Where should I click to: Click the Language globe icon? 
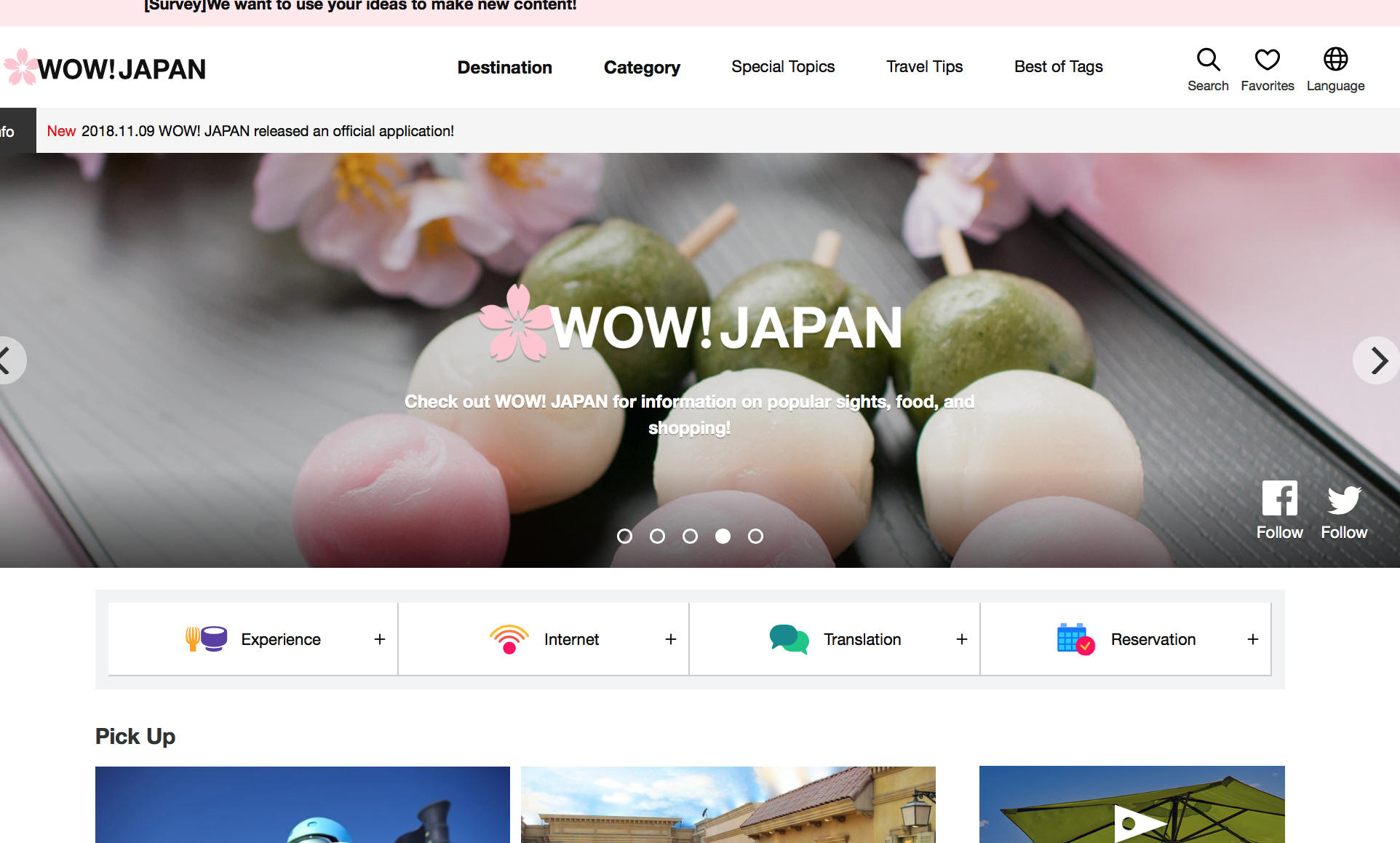pyautogui.click(x=1335, y=59)
